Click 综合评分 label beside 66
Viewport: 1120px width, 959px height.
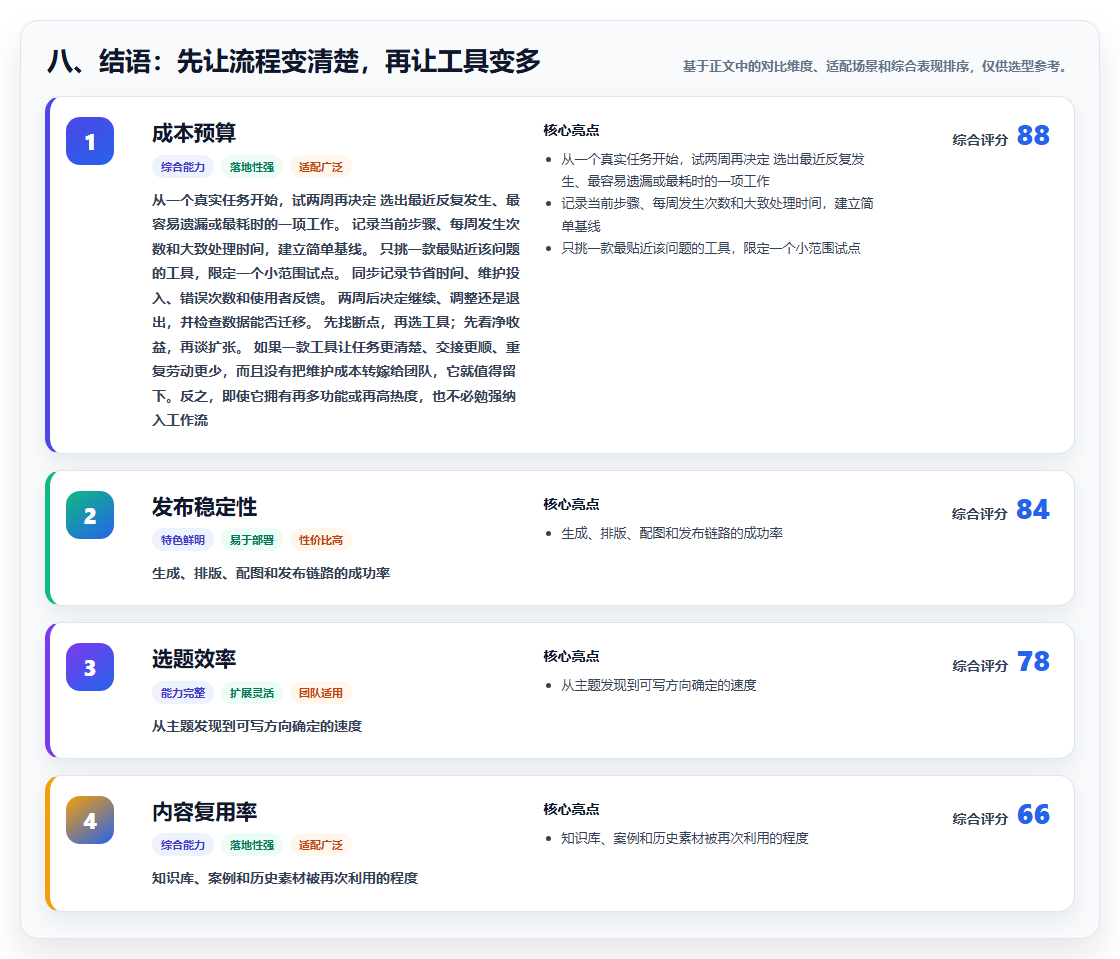pyautogui.click(x=980, y=818)
